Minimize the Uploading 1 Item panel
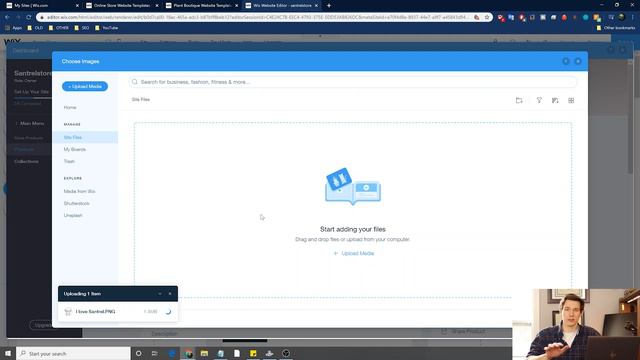Image resolution: width=640 pixels, height=360 pixels. [160, 293]
